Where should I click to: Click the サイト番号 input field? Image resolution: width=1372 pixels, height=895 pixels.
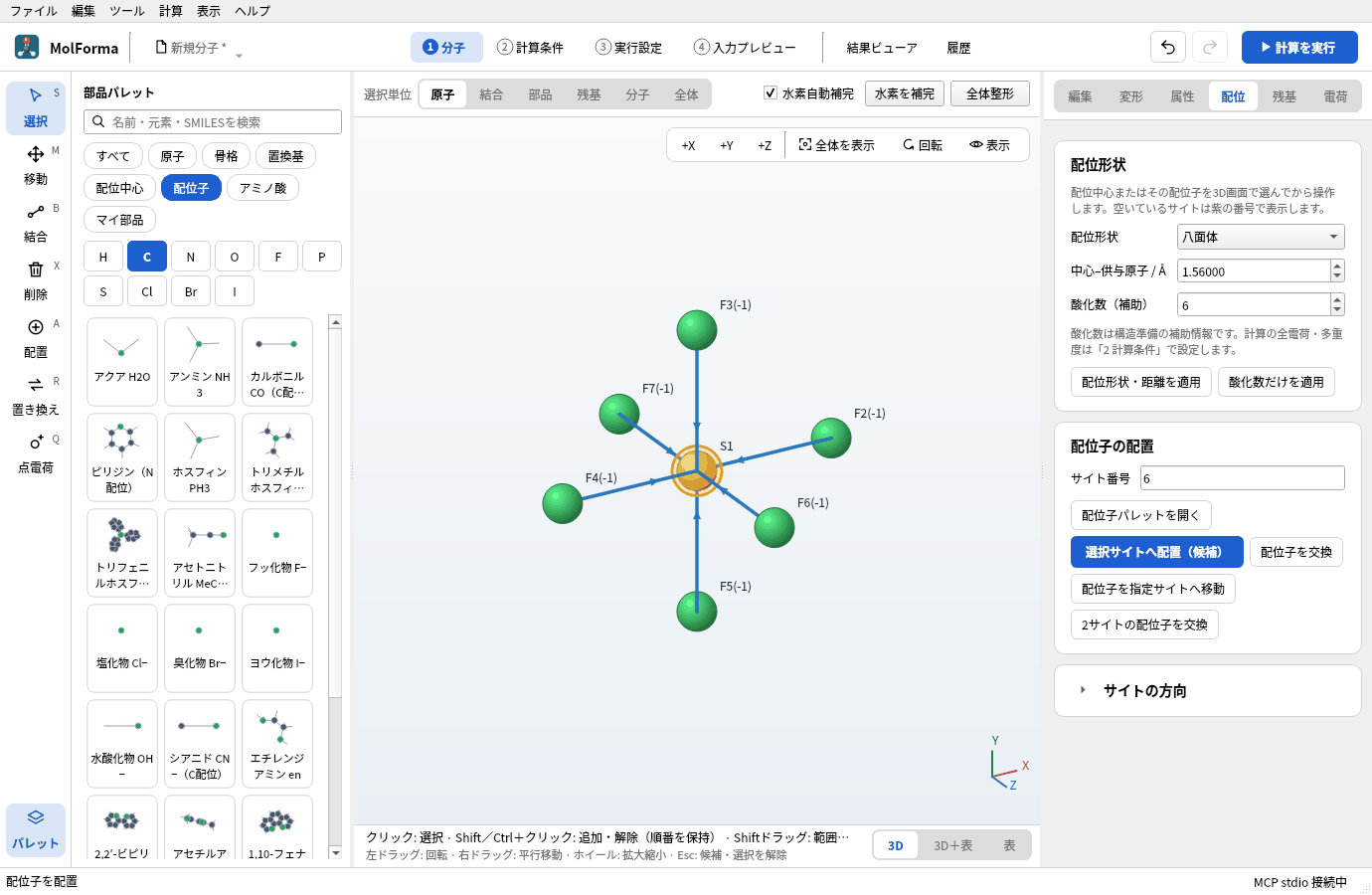(x=1243, y=478)
